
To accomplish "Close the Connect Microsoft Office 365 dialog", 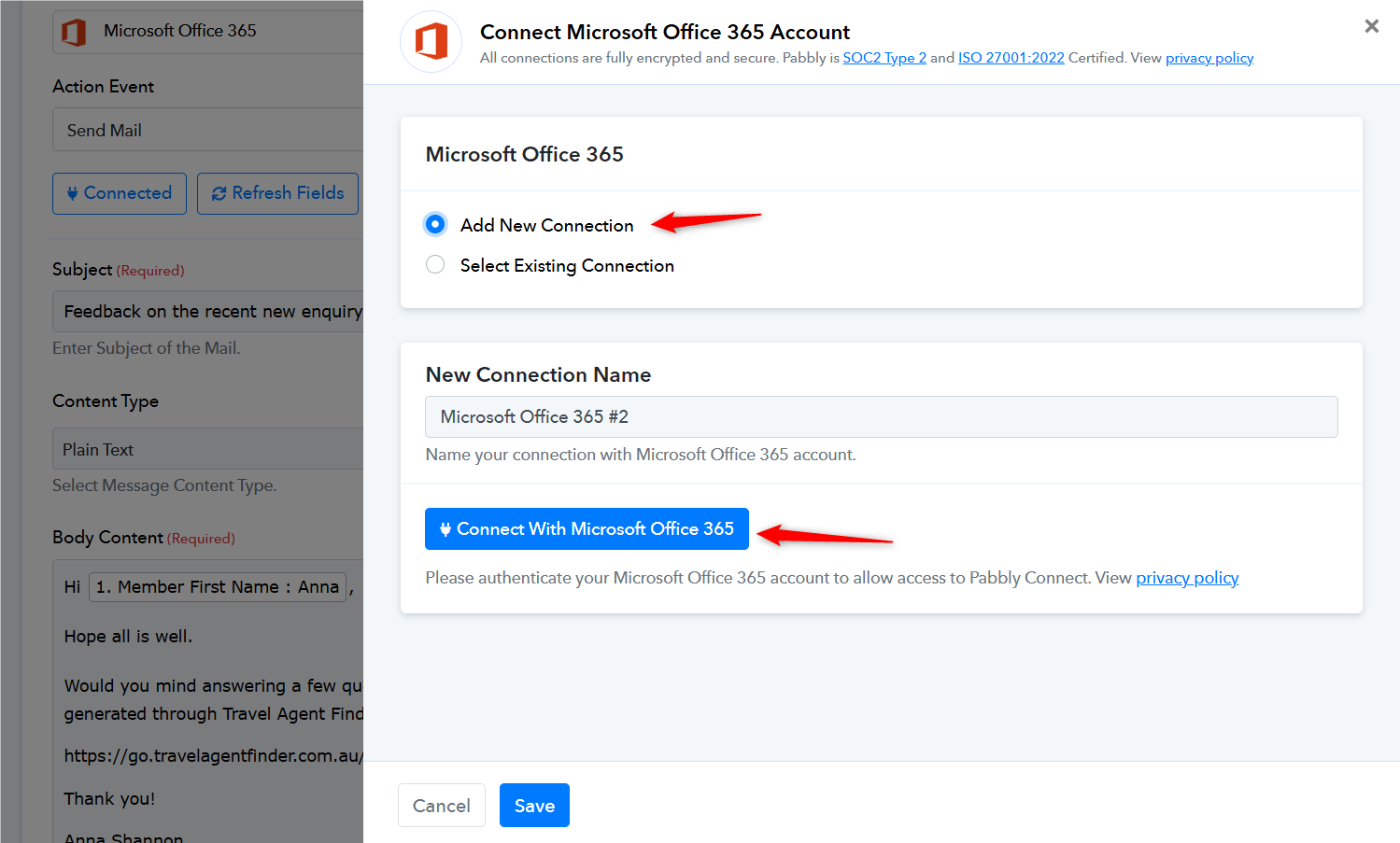I will (x=1371, y=26).
